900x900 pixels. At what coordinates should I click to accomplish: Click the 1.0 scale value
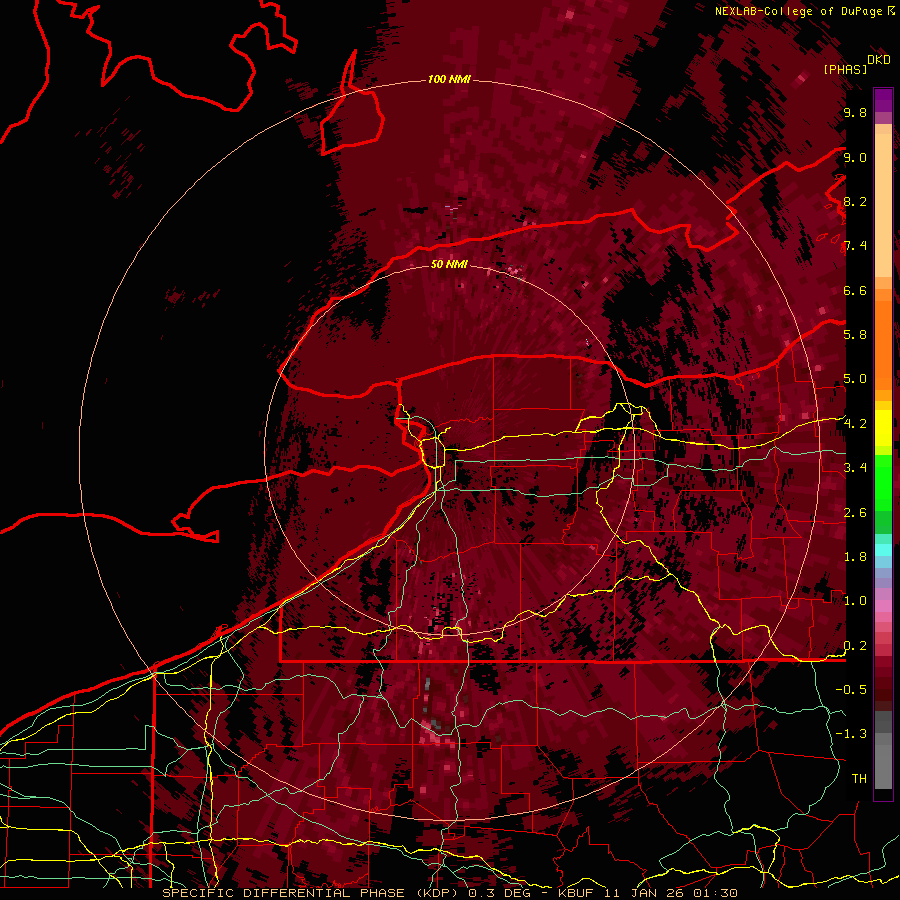(855, 601)
